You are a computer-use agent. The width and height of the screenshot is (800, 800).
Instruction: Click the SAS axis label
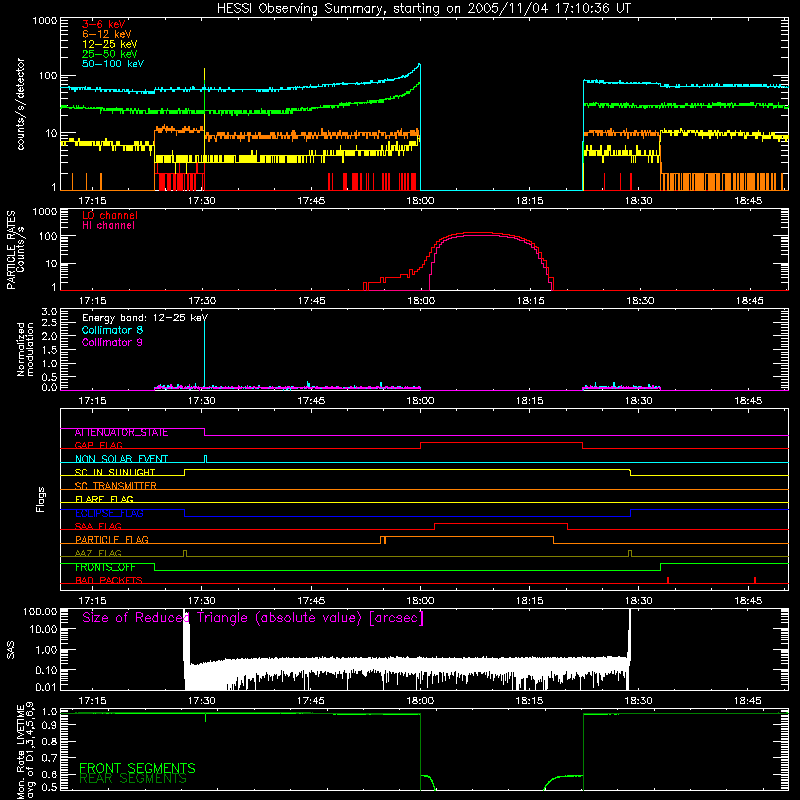11,650
